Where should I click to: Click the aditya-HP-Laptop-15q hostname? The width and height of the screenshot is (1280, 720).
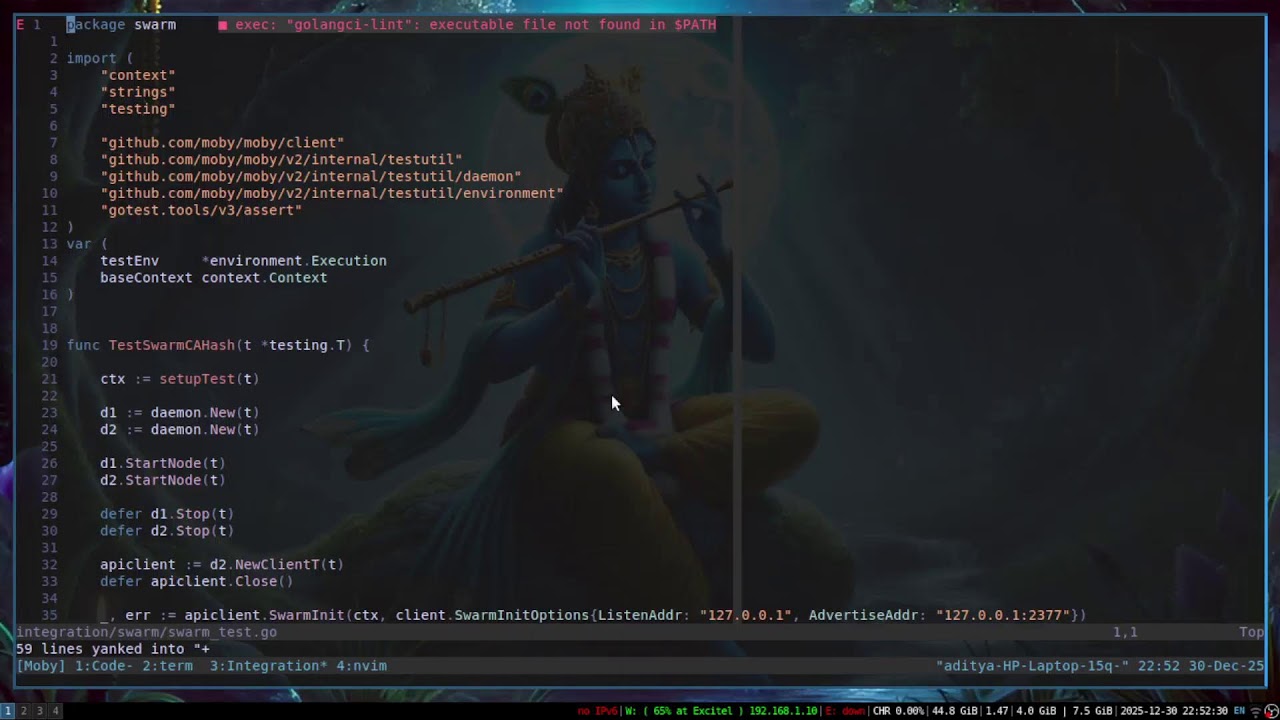click(1033, 666)
